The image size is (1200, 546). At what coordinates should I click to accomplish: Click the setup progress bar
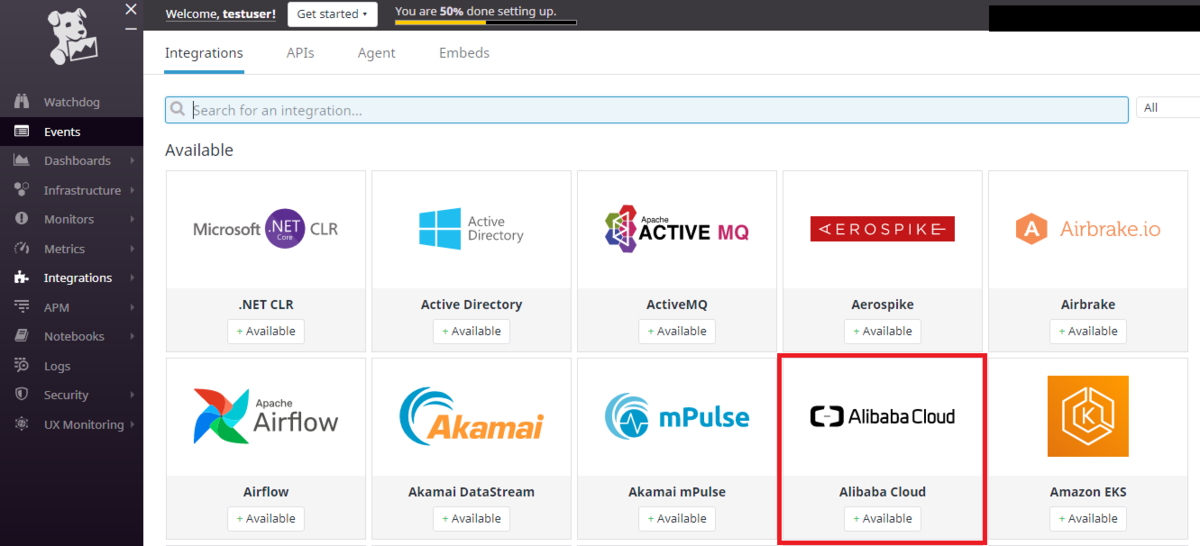(x=485, y=22)
